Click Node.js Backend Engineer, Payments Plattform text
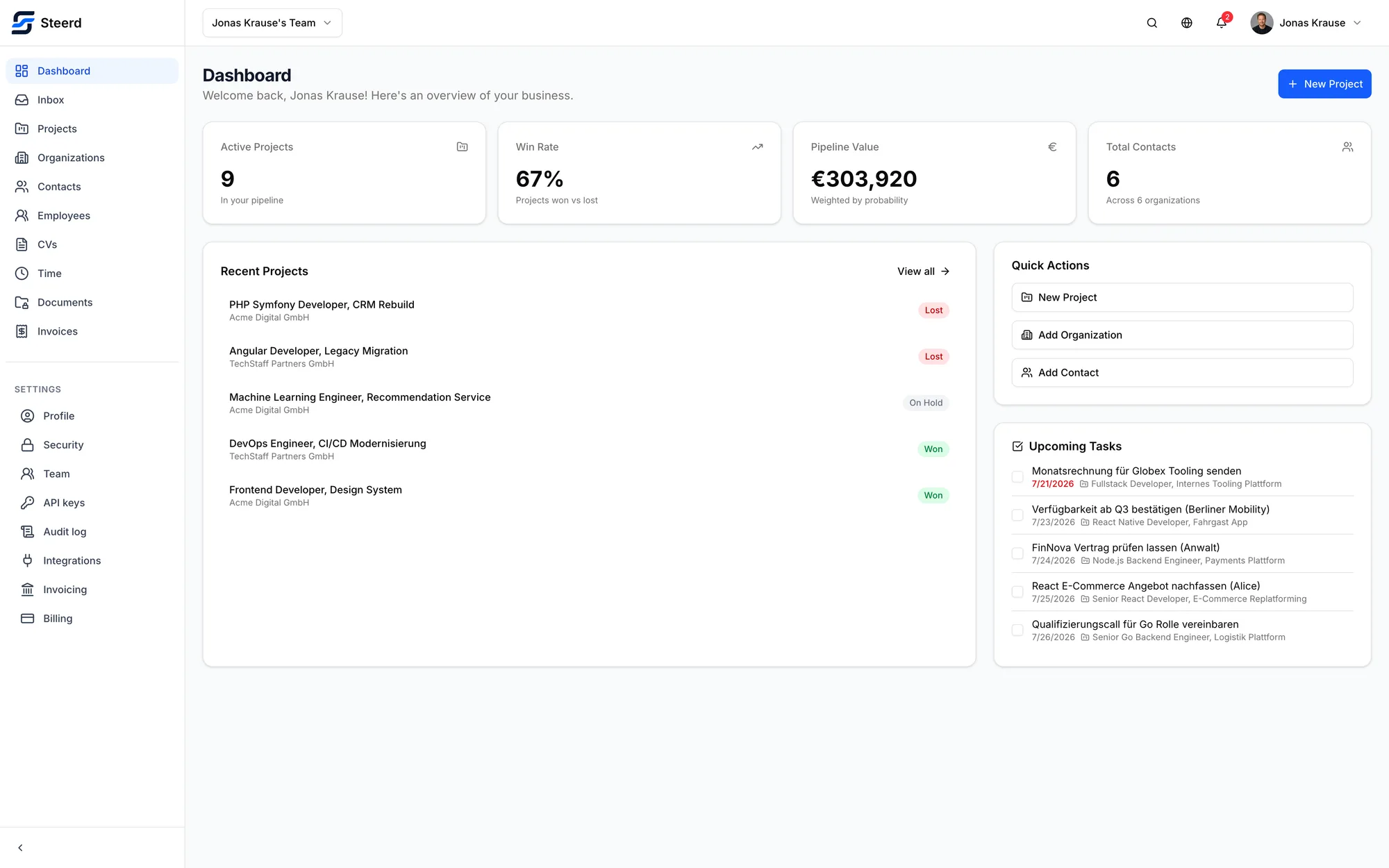Screen dimensions: 1389x868 click(x=1188, y=561)
